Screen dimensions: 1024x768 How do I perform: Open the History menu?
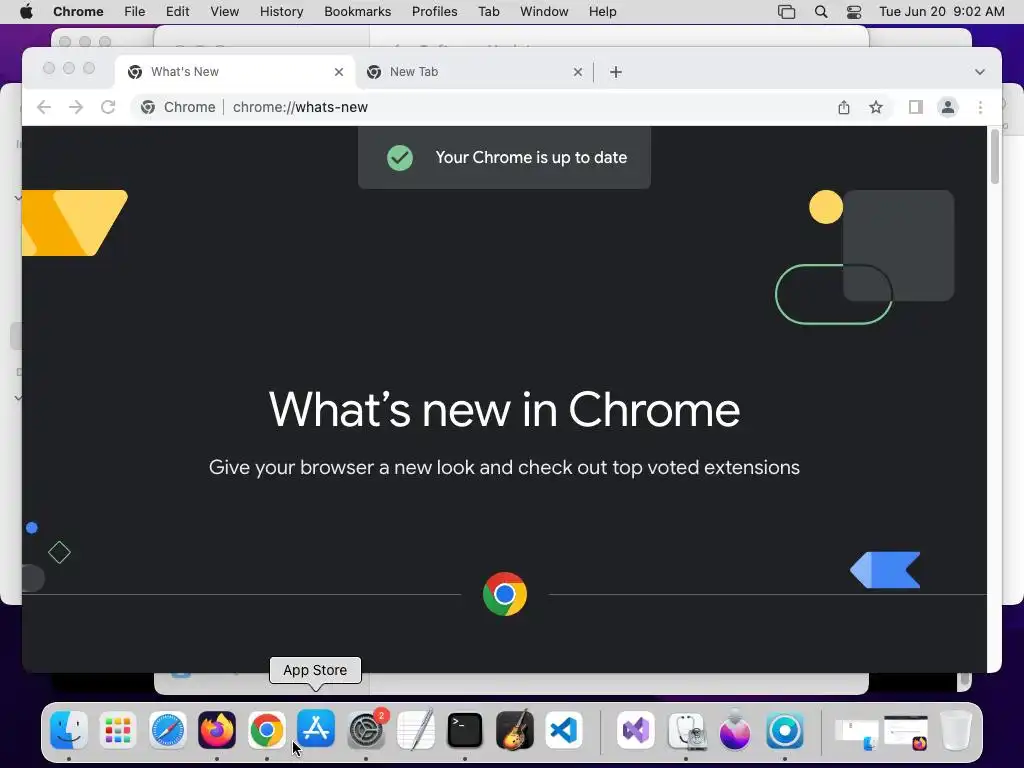pos(281,12)
